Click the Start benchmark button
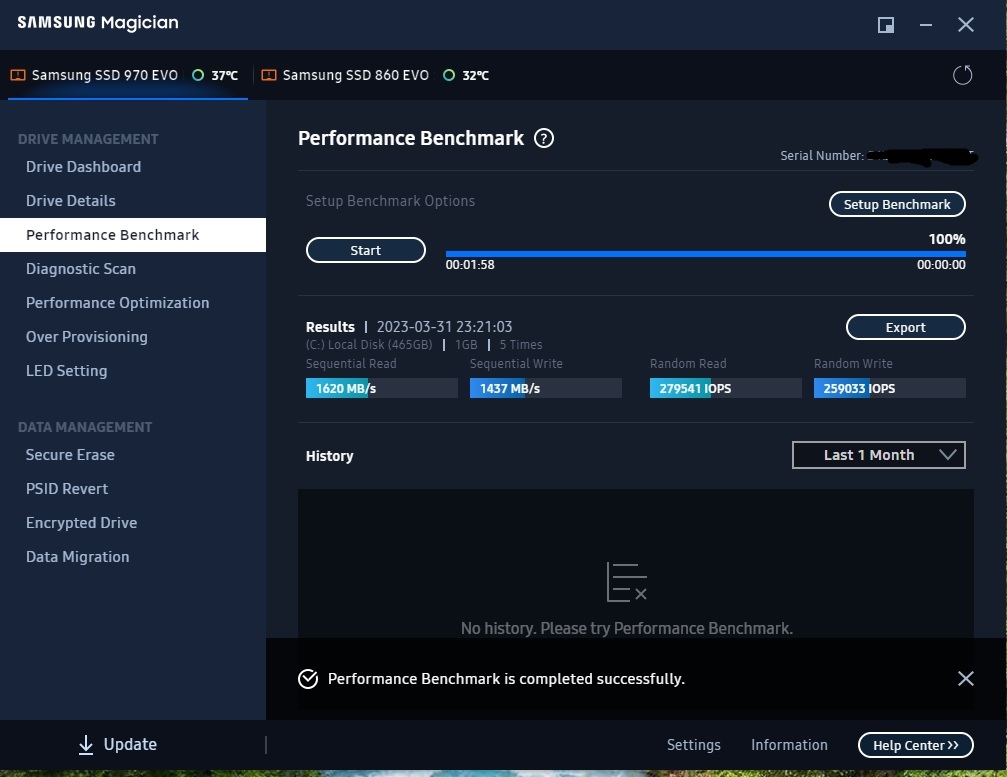Screen dimensions: 1007x777 pyautogui.click(x=365, y=250)
